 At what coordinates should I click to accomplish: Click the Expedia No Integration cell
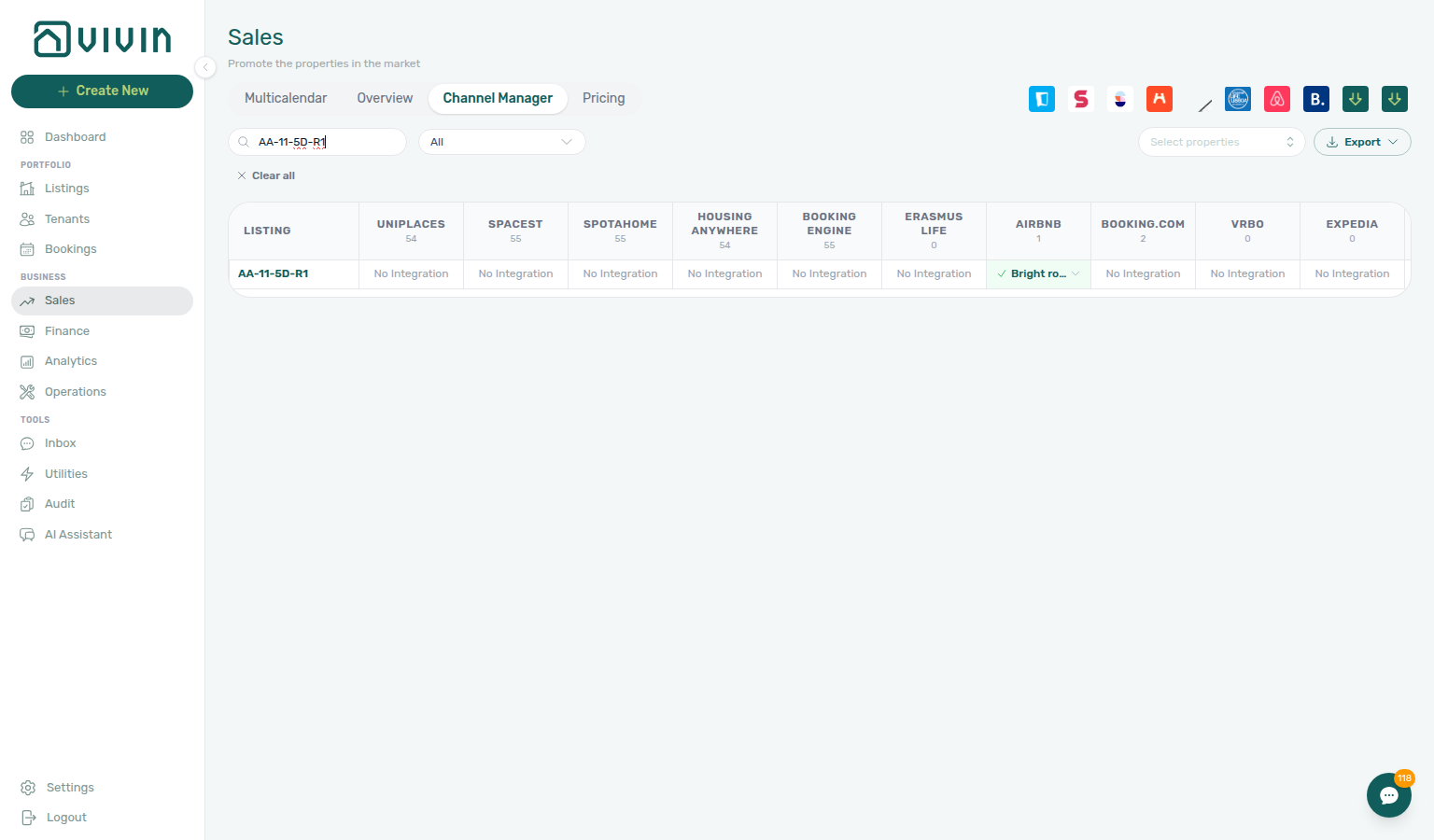1353,274
